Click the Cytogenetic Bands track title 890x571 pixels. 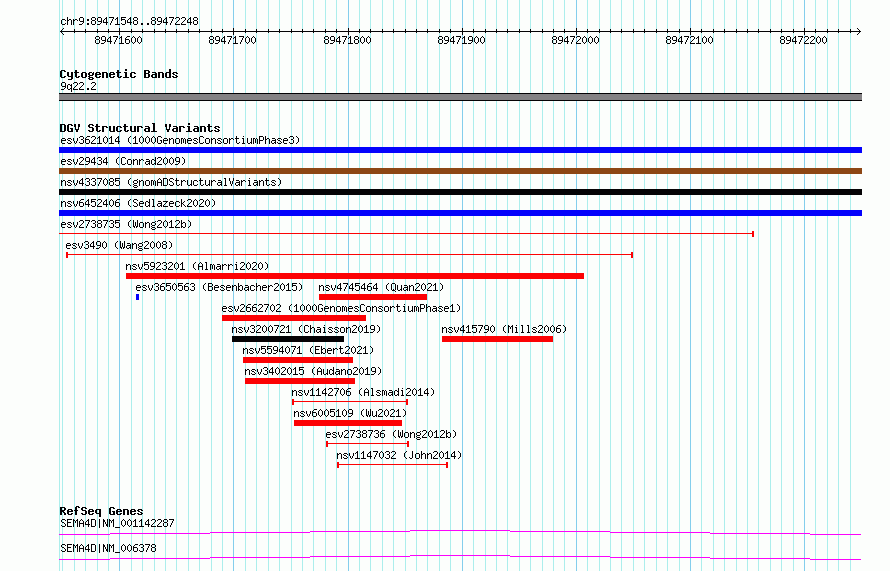[119, 74]
